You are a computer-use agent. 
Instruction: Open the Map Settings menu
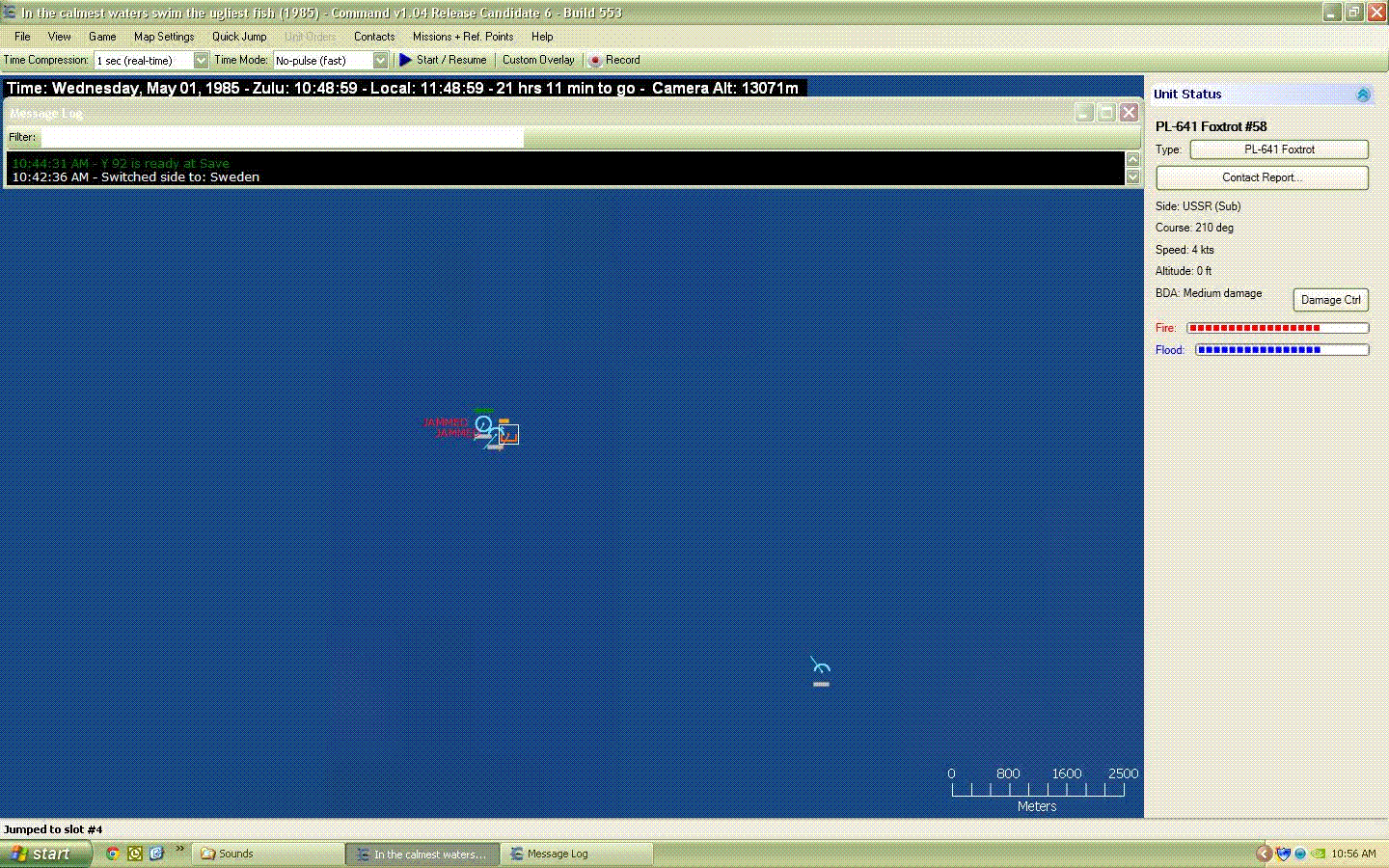point(164,37)
